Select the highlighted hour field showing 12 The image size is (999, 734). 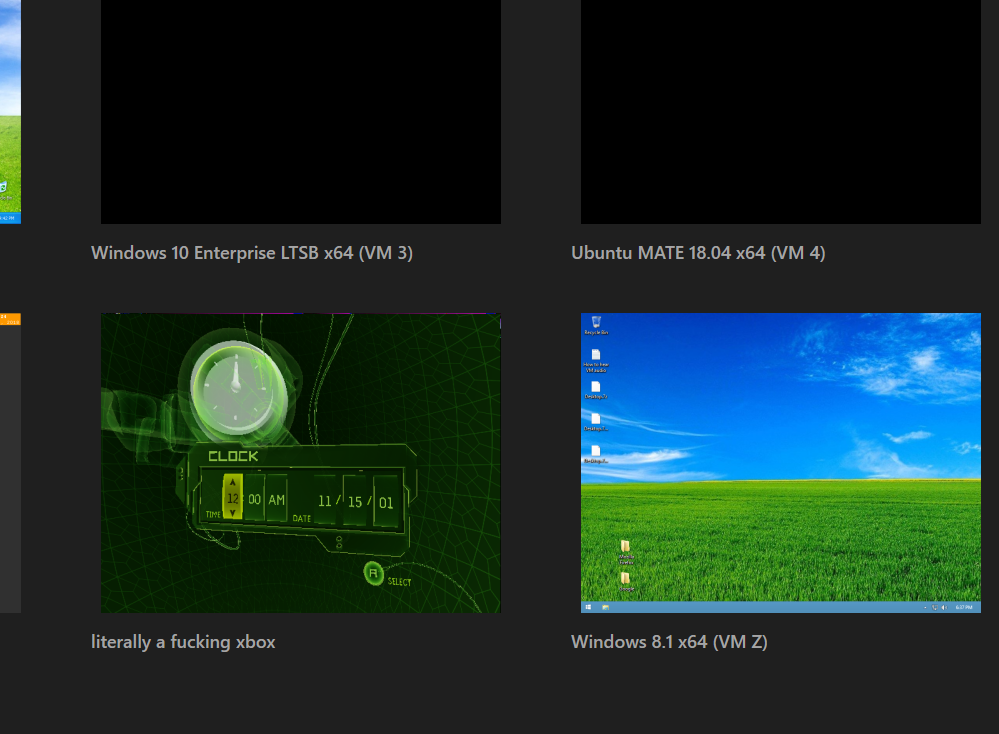(232, 497)
